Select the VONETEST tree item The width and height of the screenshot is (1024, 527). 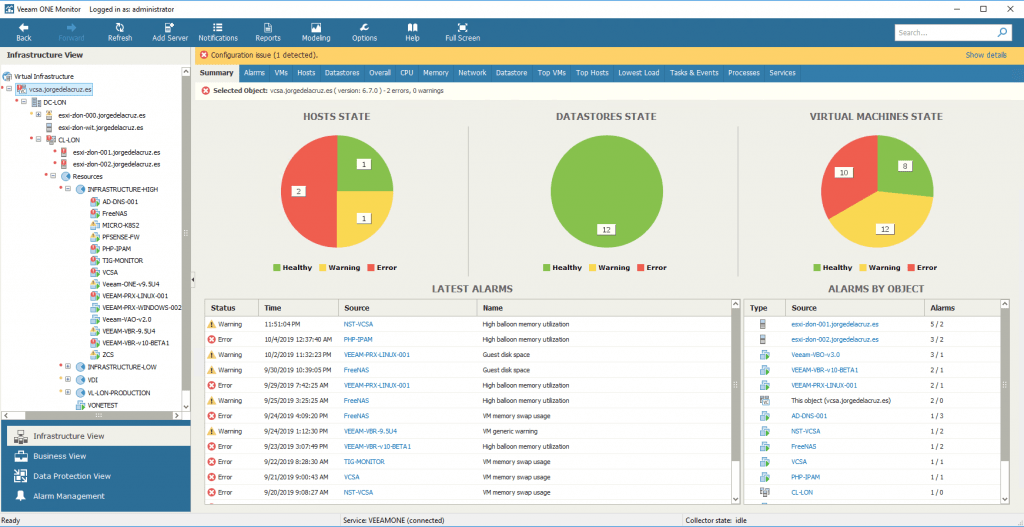click(x=101, y=406)
